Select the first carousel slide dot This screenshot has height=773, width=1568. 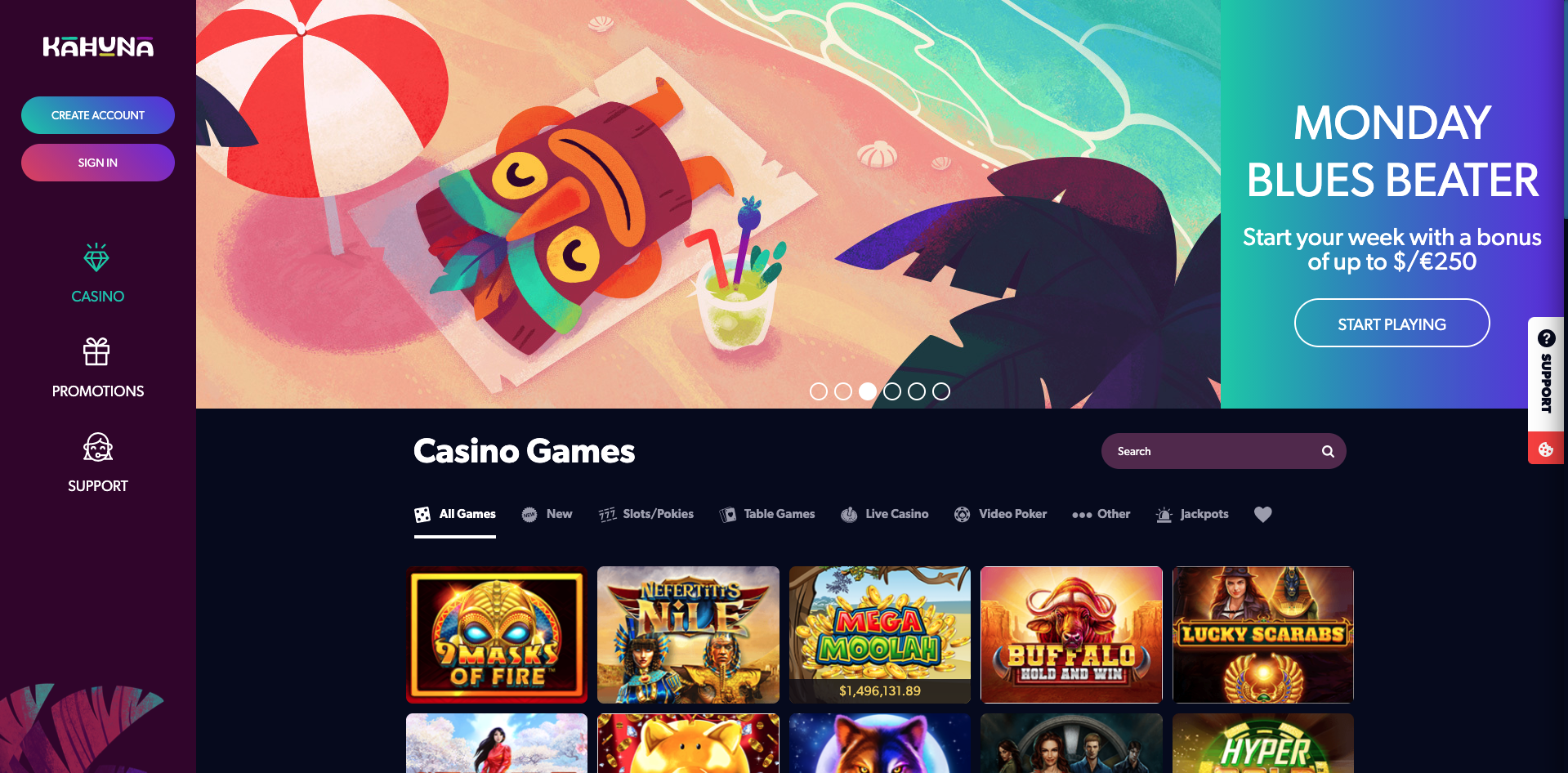[819, 391]
